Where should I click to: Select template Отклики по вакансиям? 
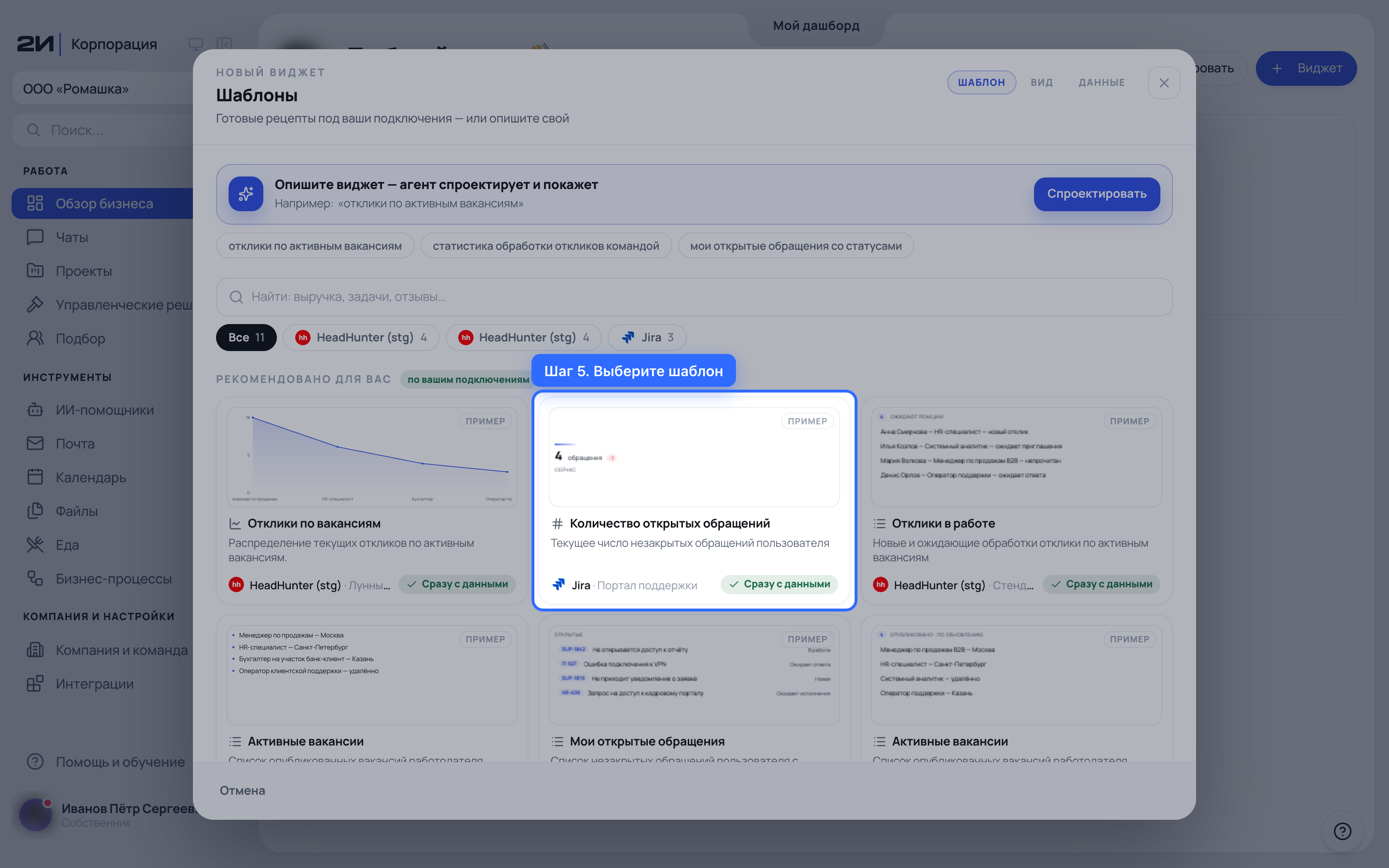click(x=372, y=500)
